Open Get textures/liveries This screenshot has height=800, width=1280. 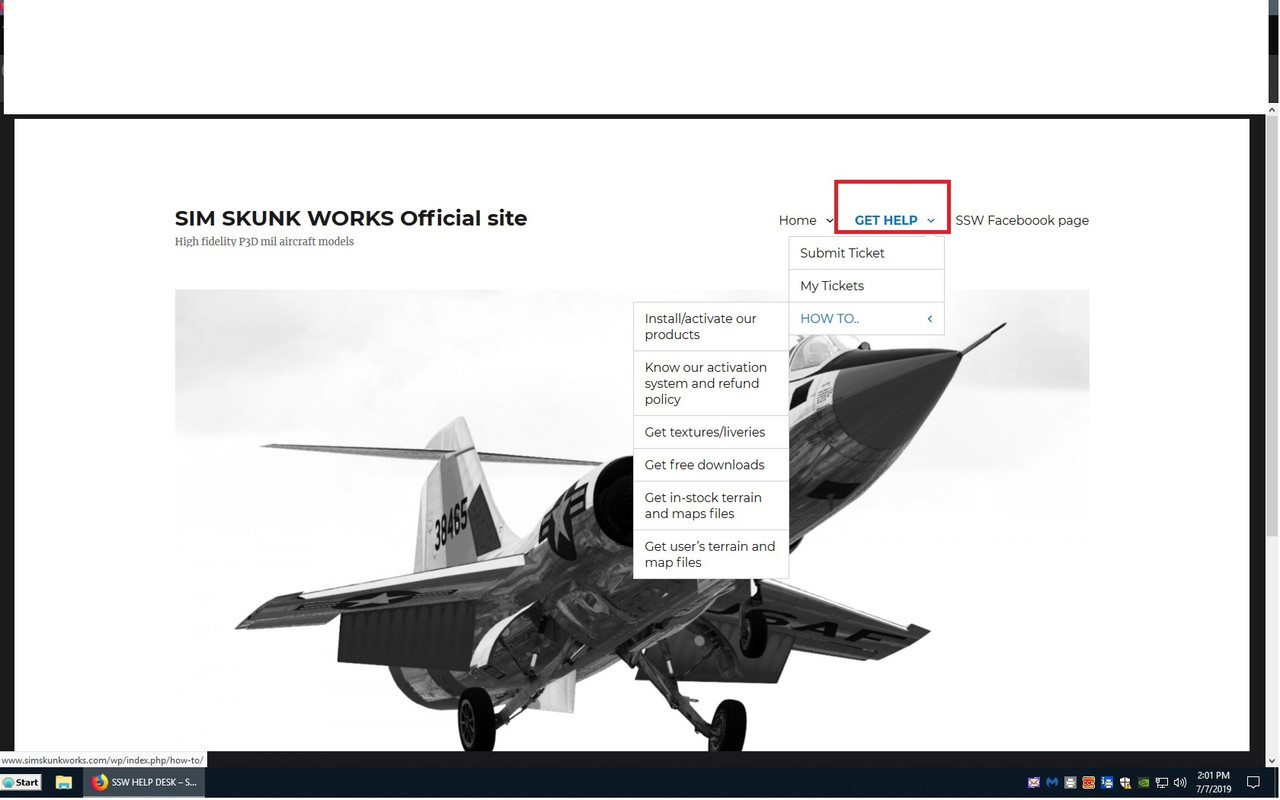pyautogui.click(x=711, y=432)
